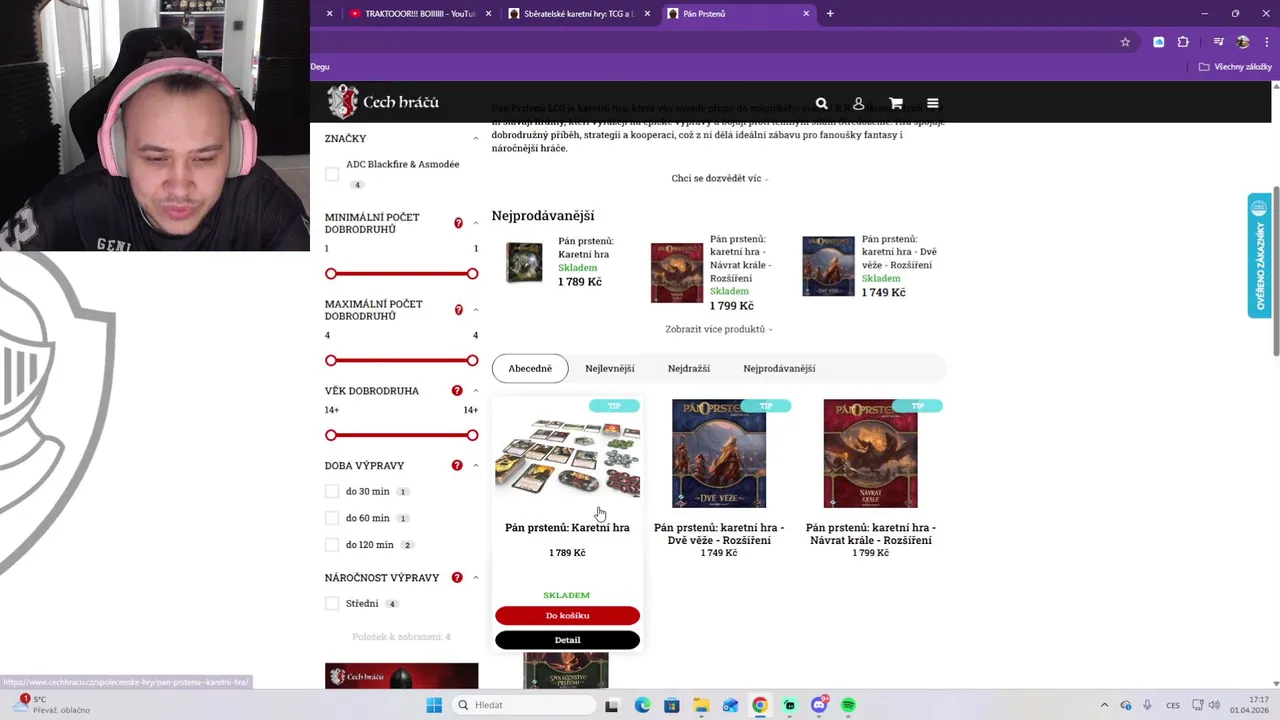Collapse the Doba výpravy section

tap(476, 466)
